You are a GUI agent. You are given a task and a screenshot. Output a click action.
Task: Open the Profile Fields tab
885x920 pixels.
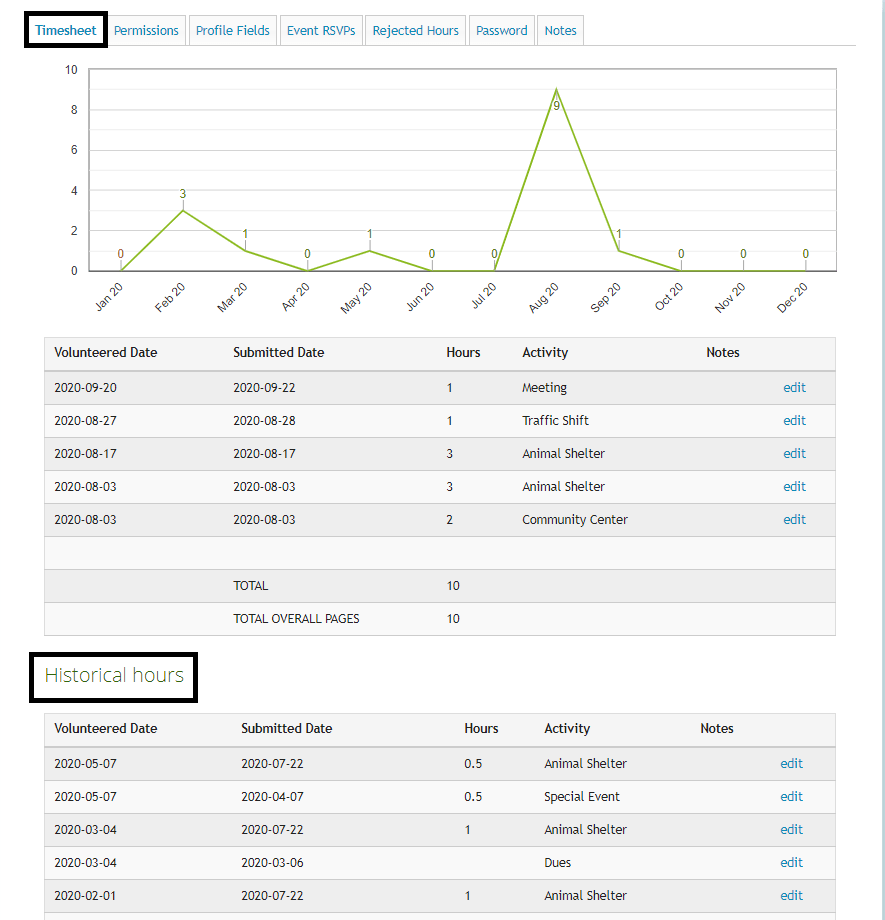pyautogui.click(x=232, y=30)
